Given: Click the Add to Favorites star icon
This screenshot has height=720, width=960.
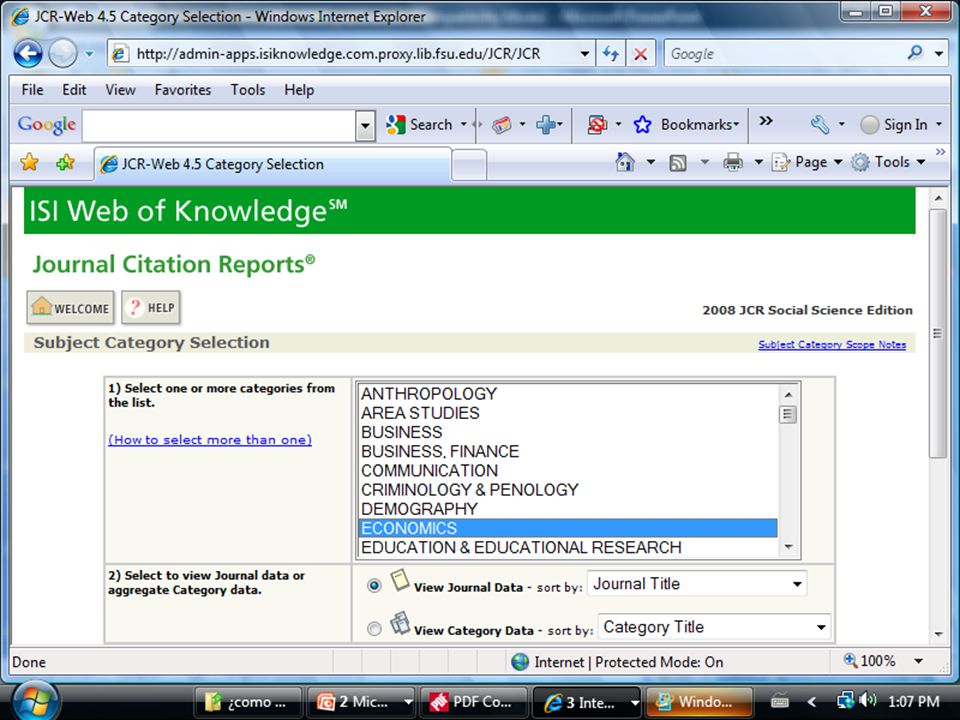Looking at the screenshot, I should 65,162.
